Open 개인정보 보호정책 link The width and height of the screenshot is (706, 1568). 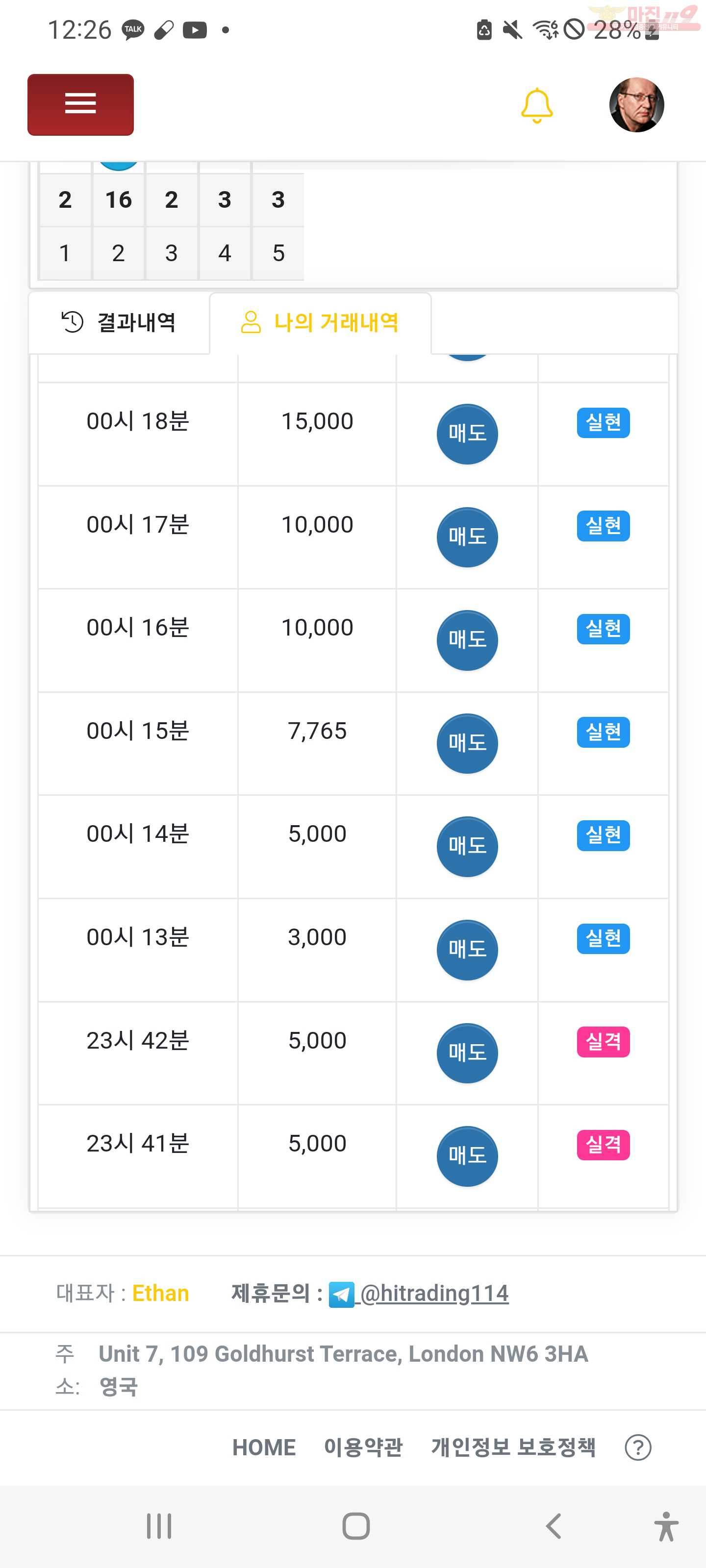pos(513,1447)
